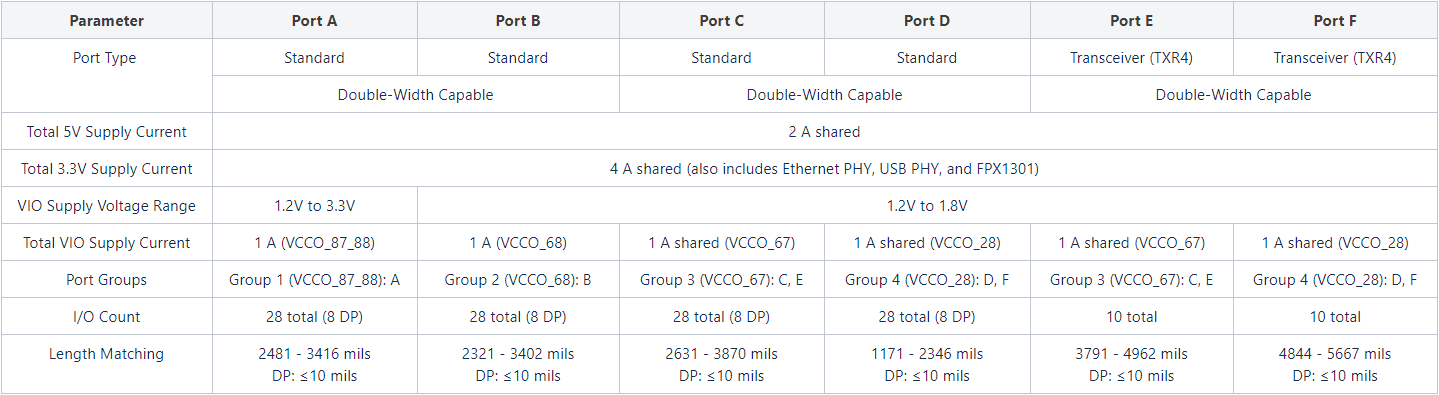The width and height of the screenshot is (1439, 395).
Task: Select the Port E column header
Action: pyautogui.click(x=1131, y=20)
